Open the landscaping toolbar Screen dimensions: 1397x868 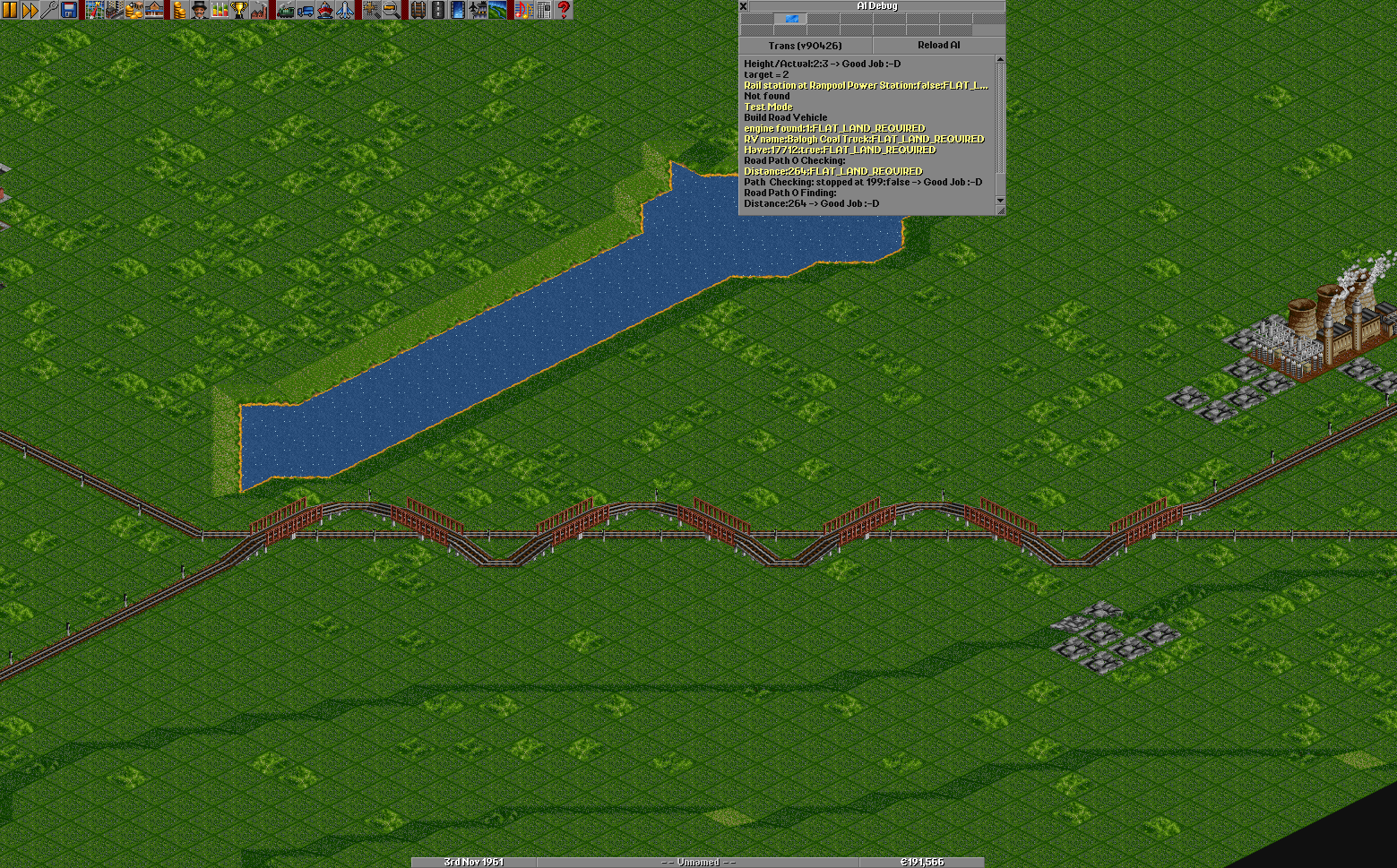(497, 10)
